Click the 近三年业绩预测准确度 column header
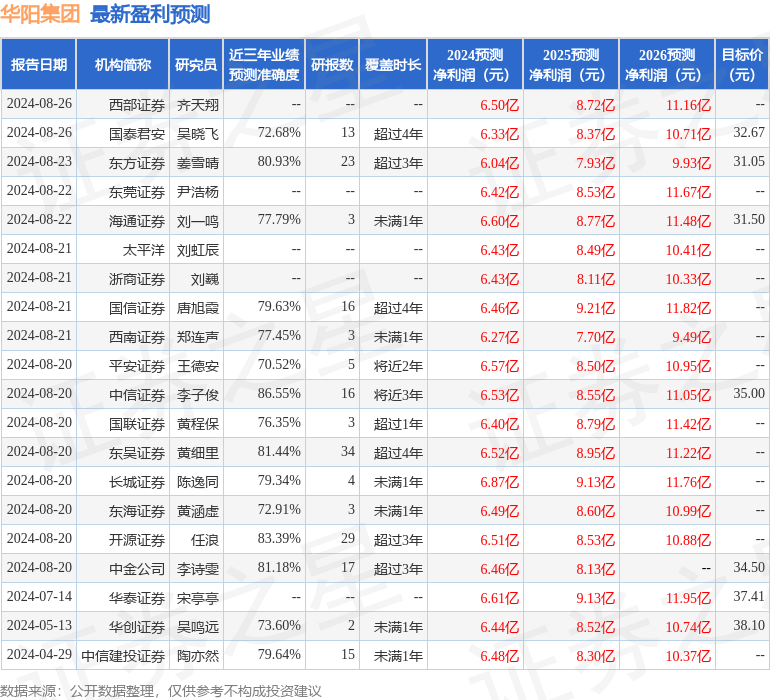The image size is (770, 700). click(264, 65)
